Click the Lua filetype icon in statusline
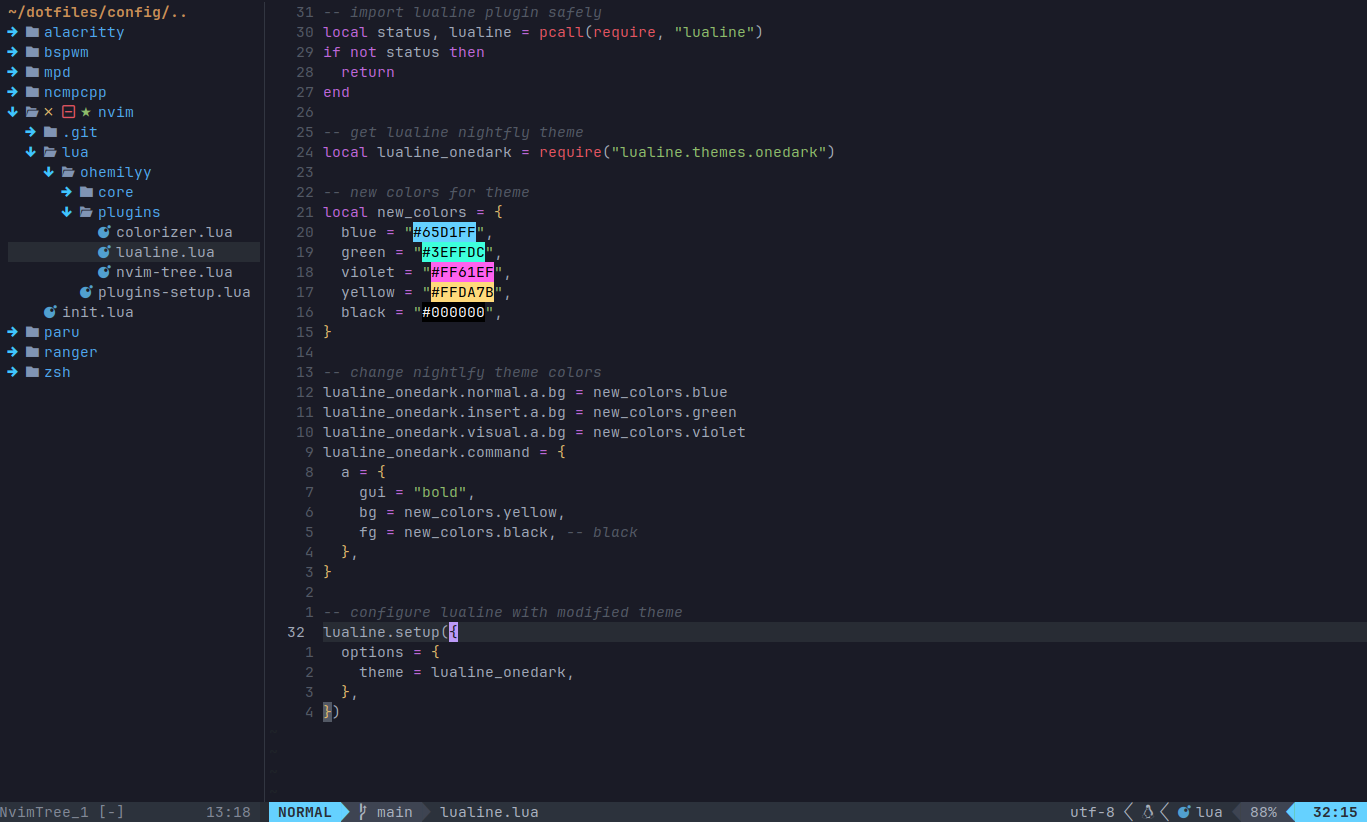This screenshot has height=822, width=1367. coord(1184,812)
